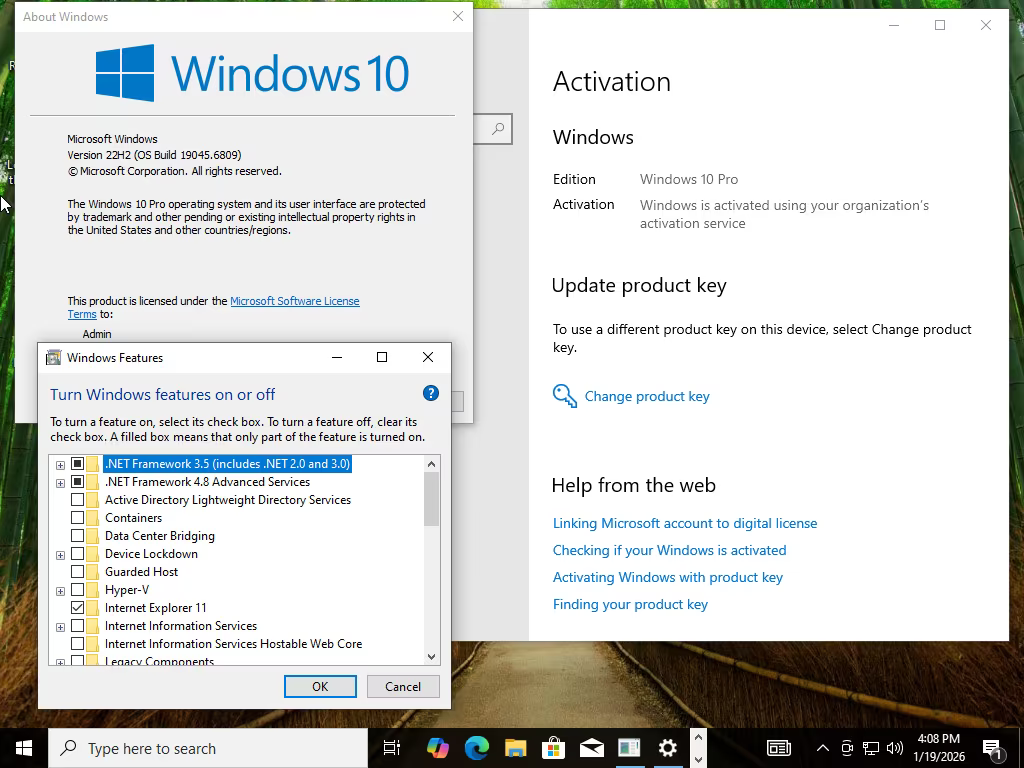Enable Internet Information Services Hostable Web Core
Screen dimensions: 1024x768
click(77, 644)
